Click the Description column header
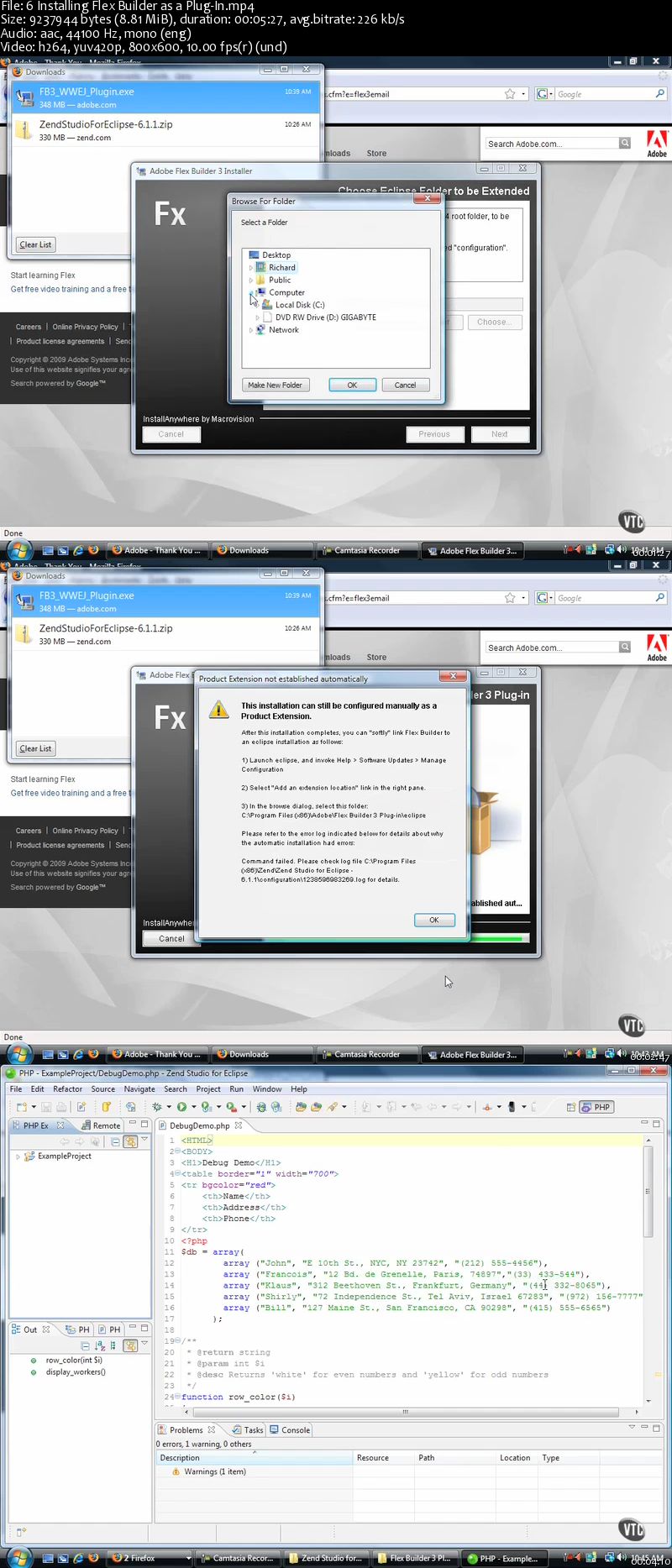This screenshot has height=1568, width=672. click(x=254, y=1458)
